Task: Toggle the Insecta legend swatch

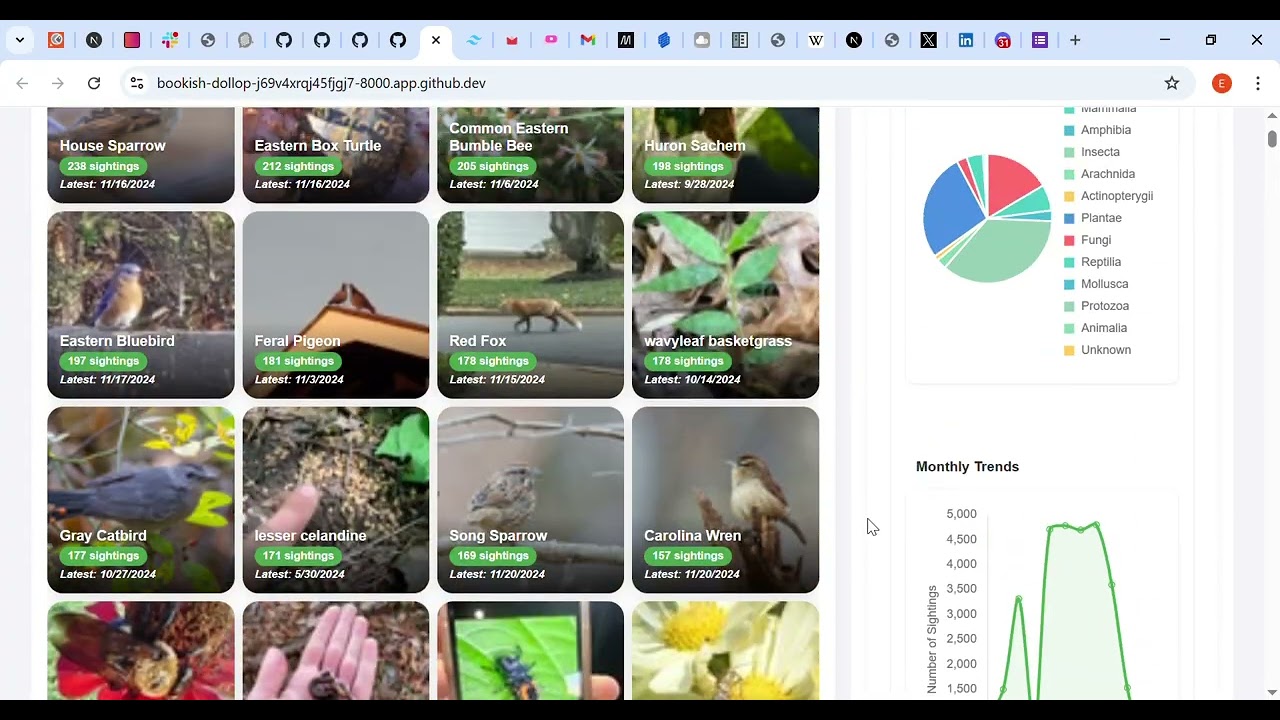Action: [1069, 152]
